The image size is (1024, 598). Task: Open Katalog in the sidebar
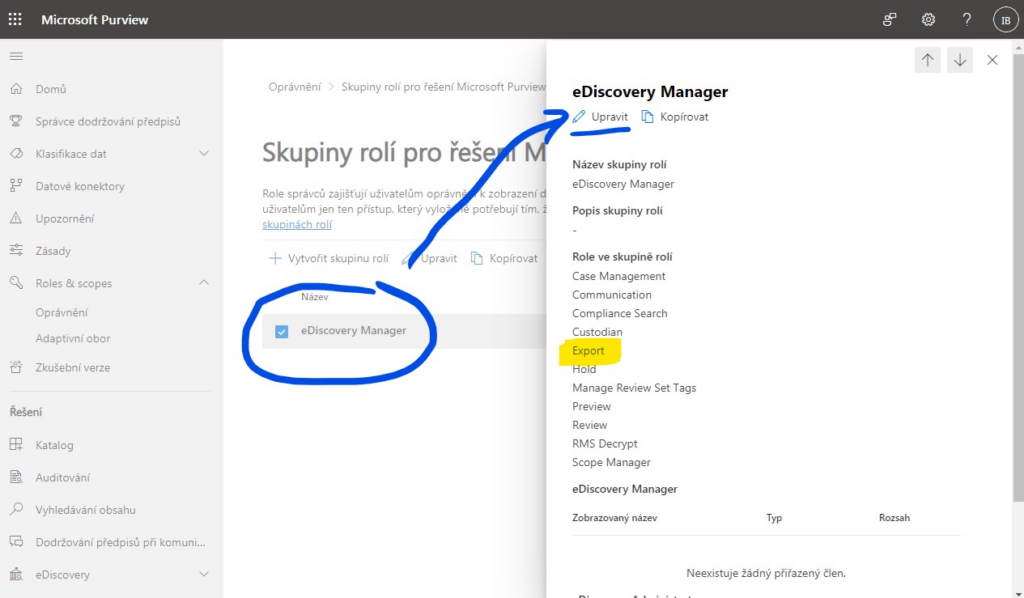pyautogui.click(x=54, y=445)
